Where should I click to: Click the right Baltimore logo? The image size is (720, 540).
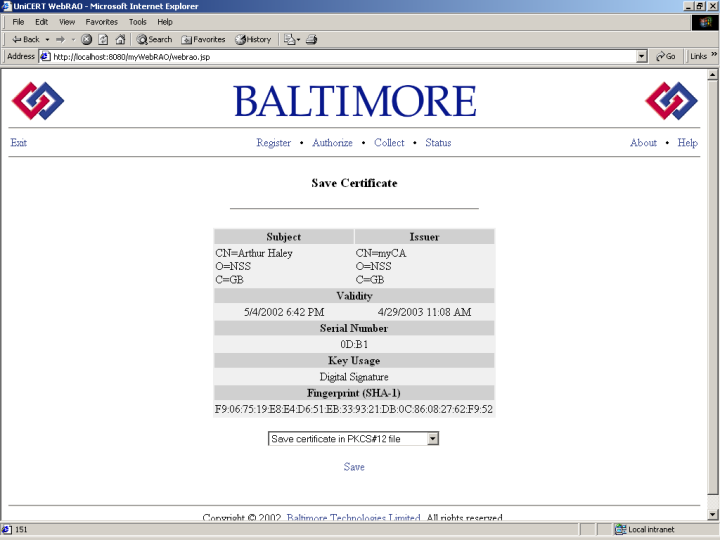tap(671, 101)
